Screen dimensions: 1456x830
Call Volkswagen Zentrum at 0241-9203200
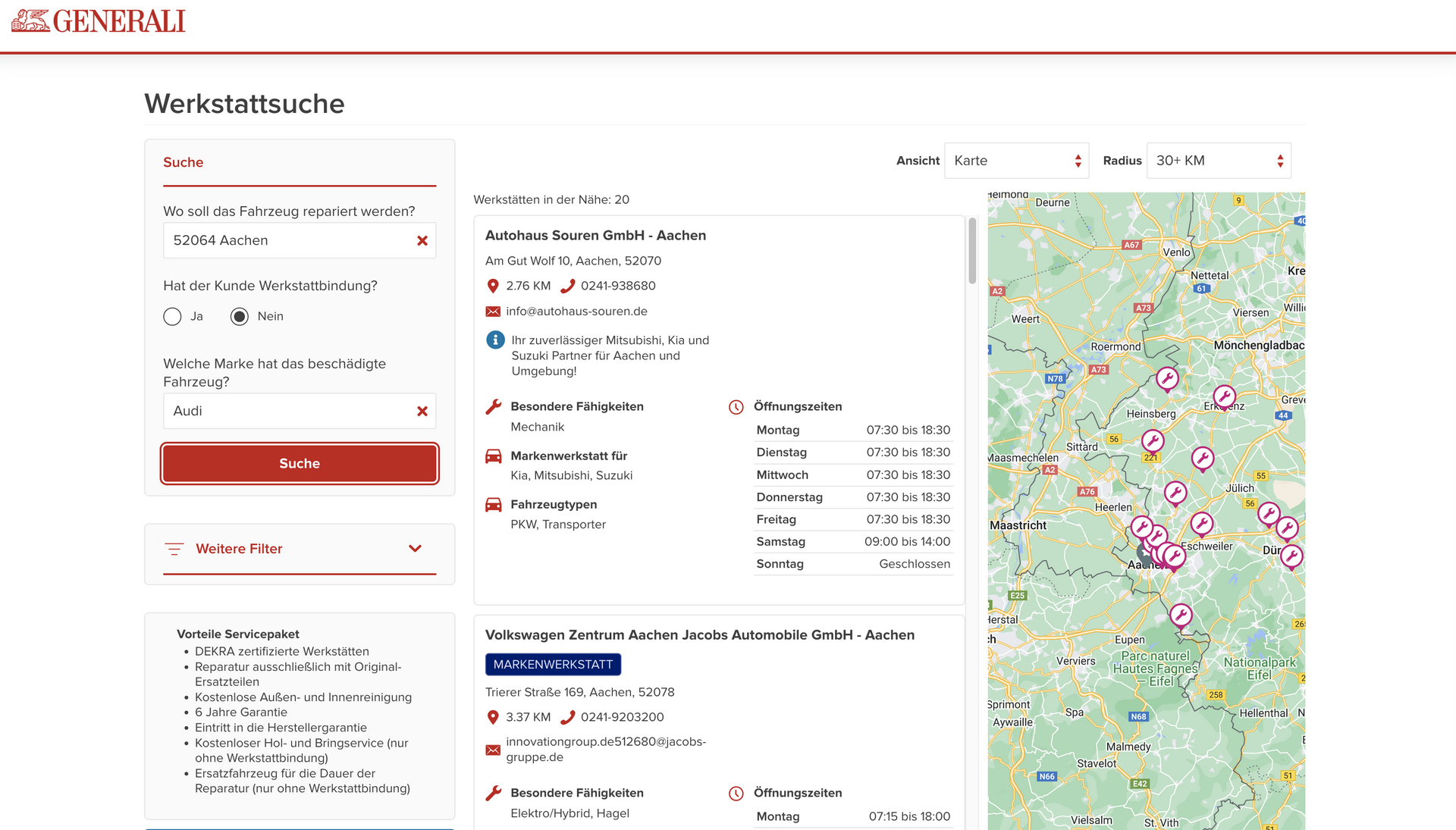[x=623, y=717]
